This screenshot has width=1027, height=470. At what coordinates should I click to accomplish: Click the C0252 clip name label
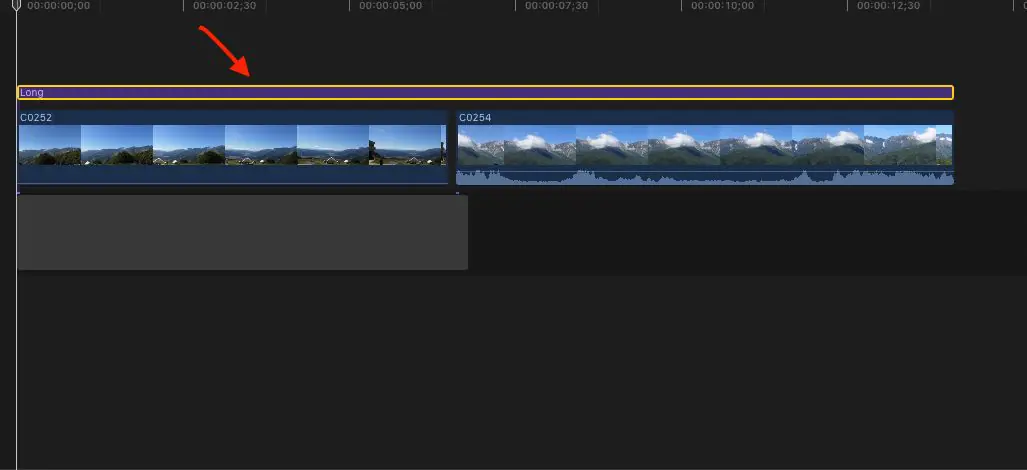pyautogui.click(x=34, y=118)
